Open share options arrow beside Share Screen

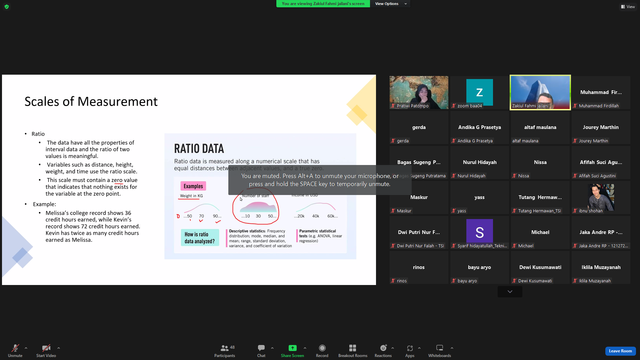click(305, 348)
